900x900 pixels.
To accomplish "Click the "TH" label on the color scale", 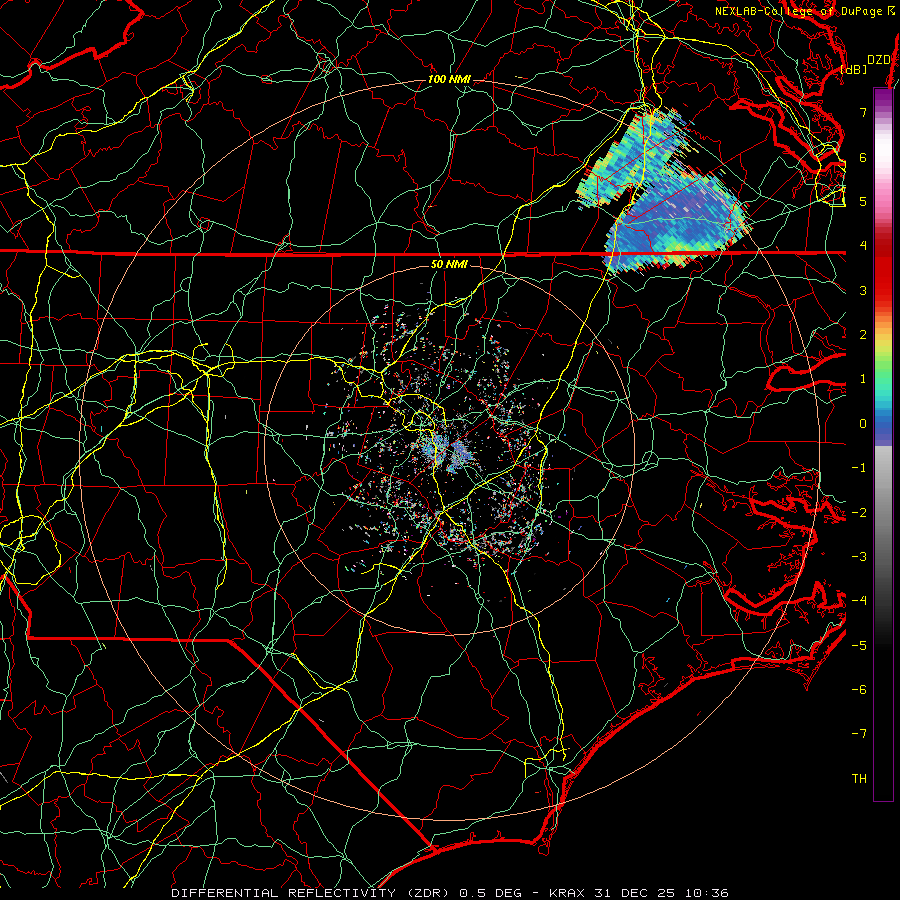I will point(859,779).
